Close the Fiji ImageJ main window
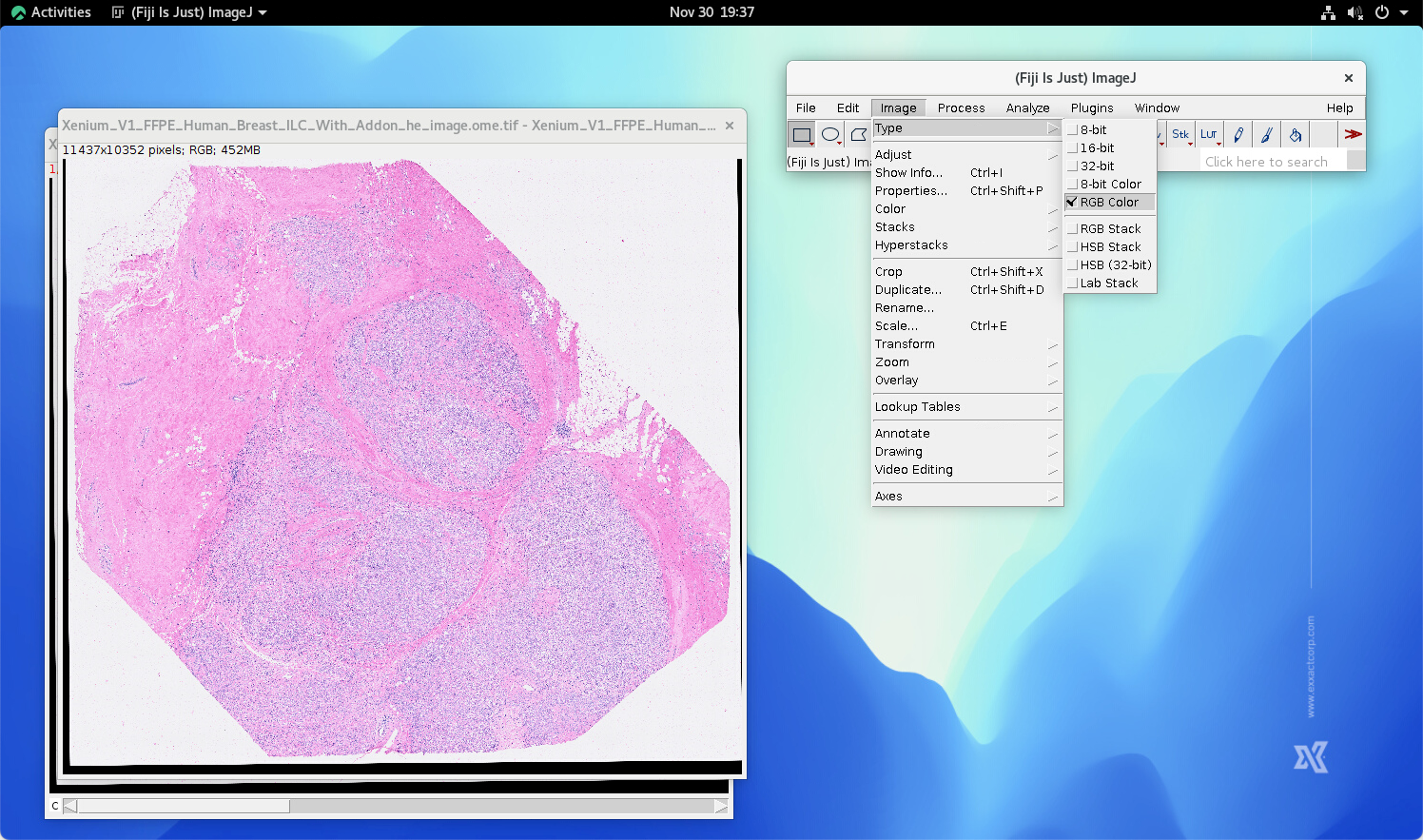Viewport: 1423px width, 840px height. coord(1348,78)
